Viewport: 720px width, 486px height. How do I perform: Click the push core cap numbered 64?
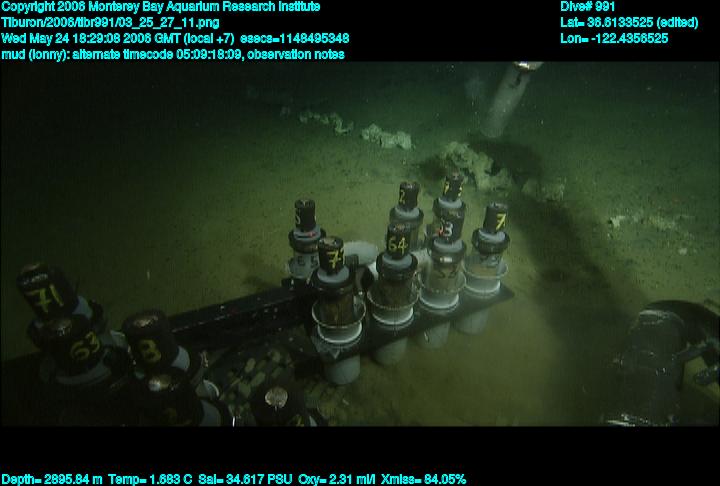397,243
